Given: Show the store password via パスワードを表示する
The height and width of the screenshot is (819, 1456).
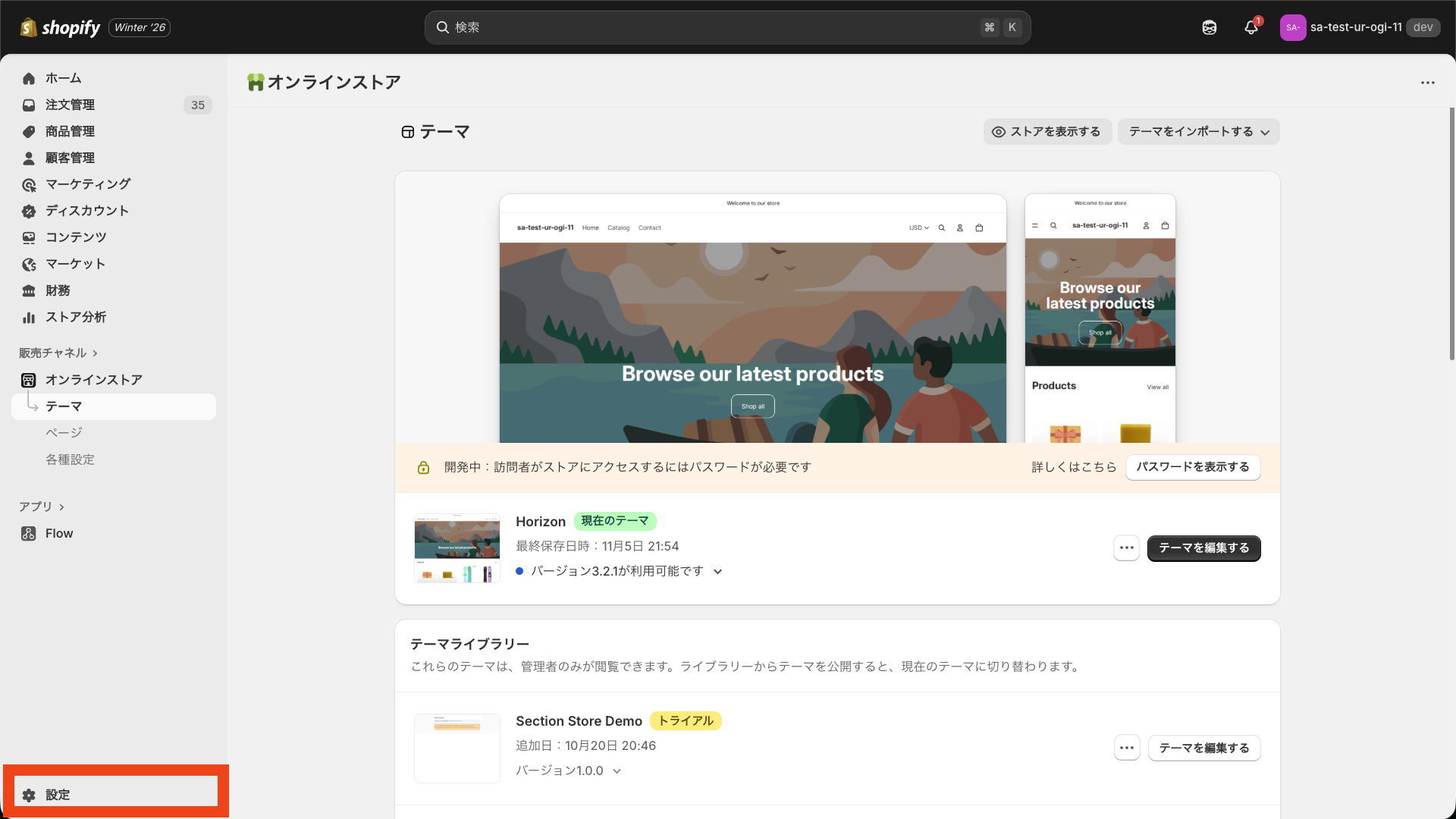Looking at the screenshot, I should 1192,467.
